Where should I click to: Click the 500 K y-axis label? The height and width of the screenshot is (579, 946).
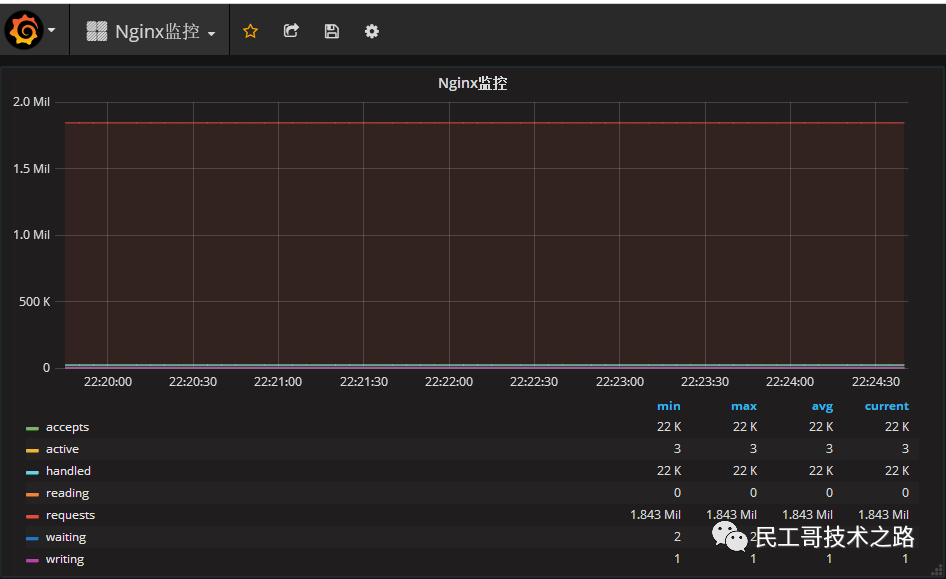click(34, 302)
